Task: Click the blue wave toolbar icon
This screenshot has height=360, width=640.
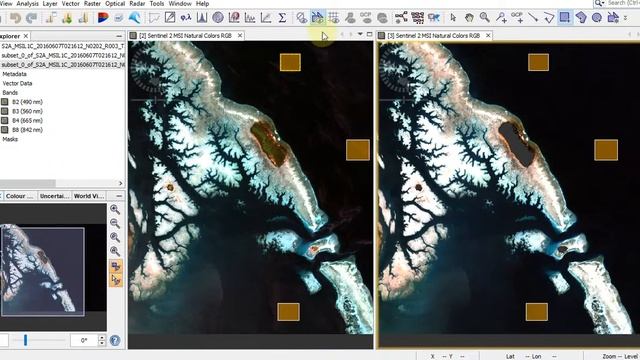Action: coord(135,18)
